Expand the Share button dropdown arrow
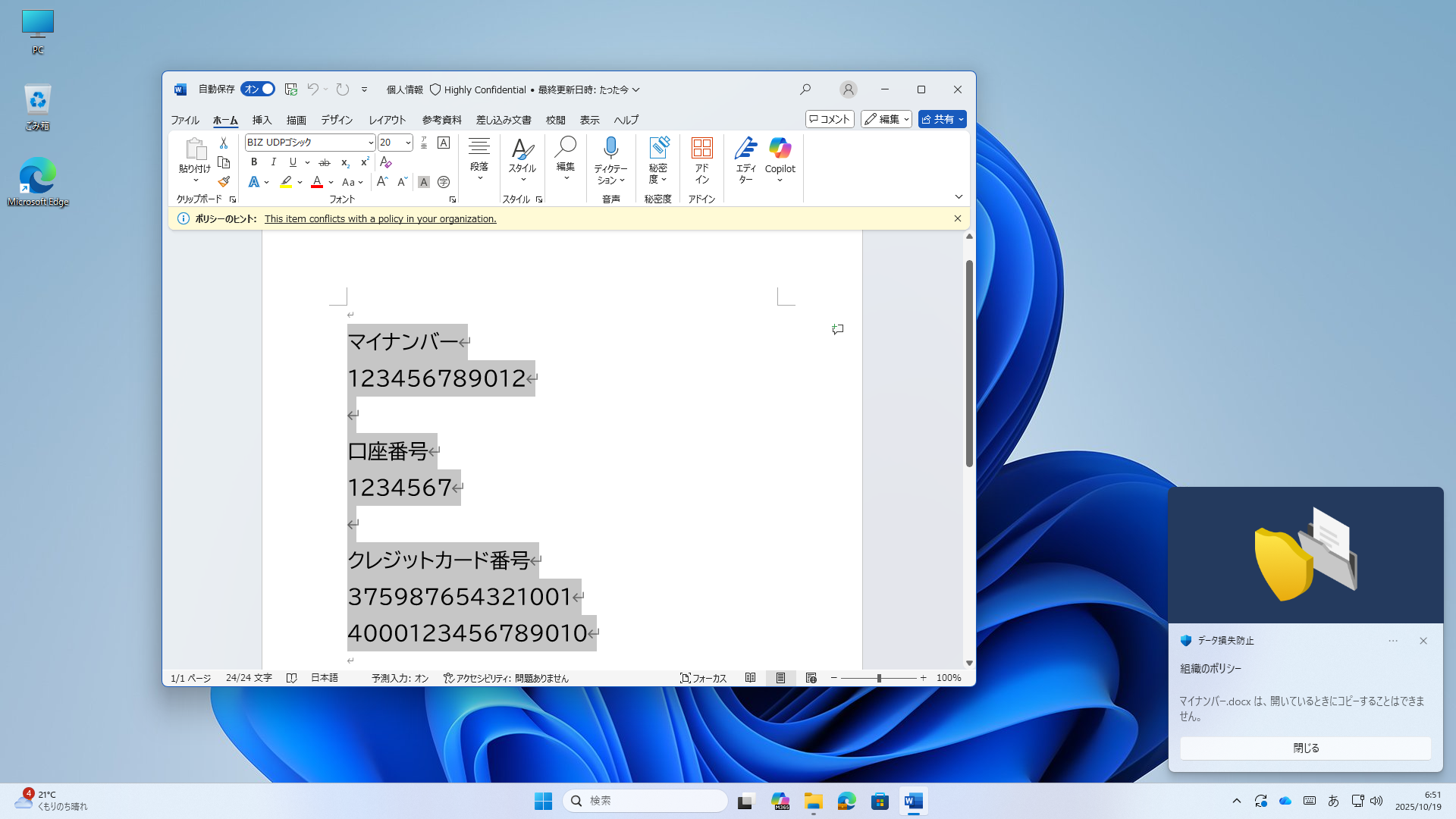 pyautogui.click(x=961, y=119)
